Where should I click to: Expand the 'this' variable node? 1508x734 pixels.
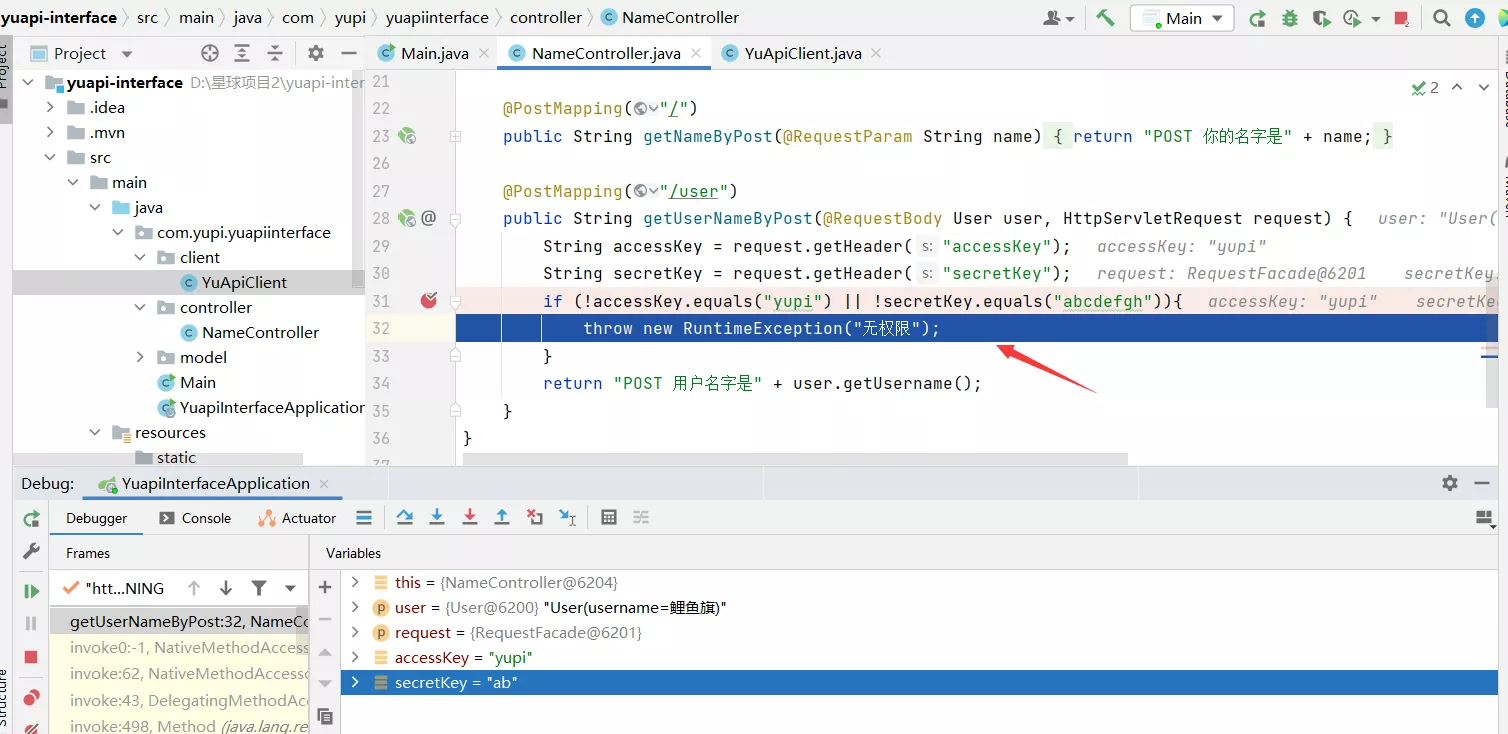[354, 582]
